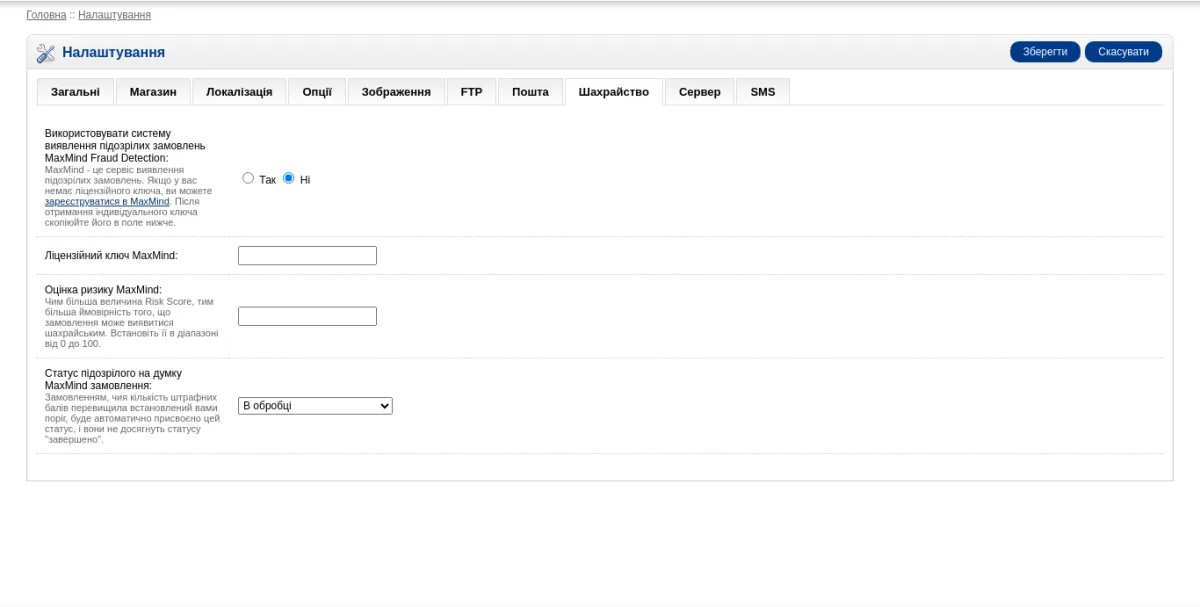Select the Шахрайство tab
1200x607 pixels.
coord(614,92)
